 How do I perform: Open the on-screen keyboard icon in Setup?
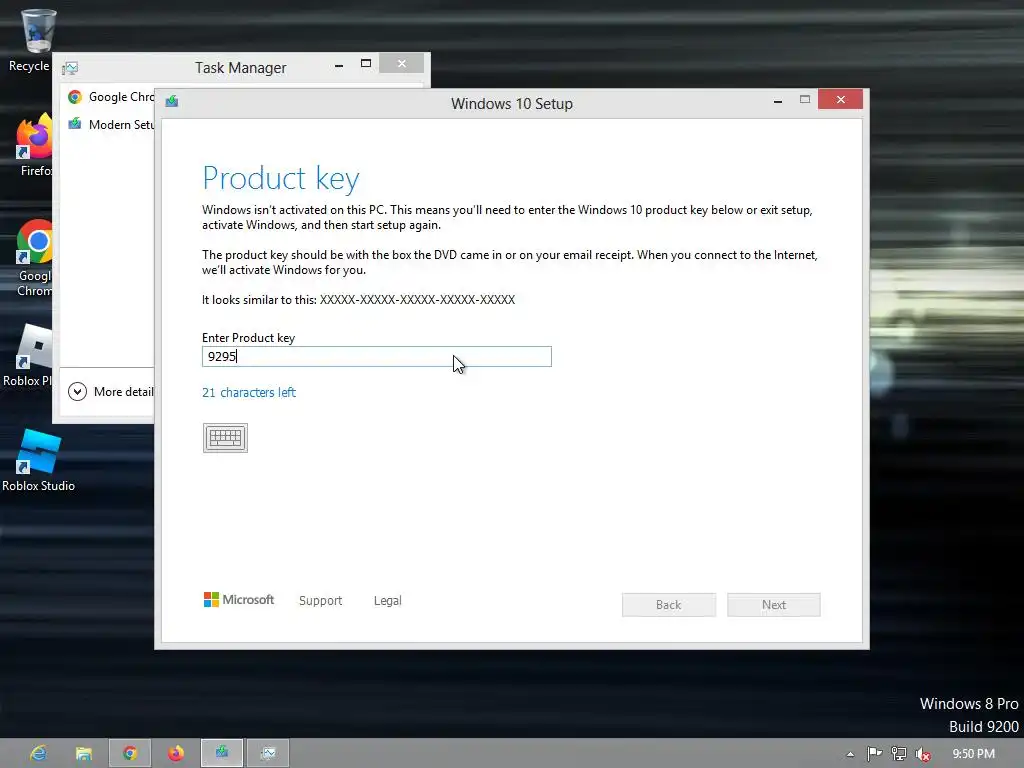pyautogui.click(x=225, y=438)
